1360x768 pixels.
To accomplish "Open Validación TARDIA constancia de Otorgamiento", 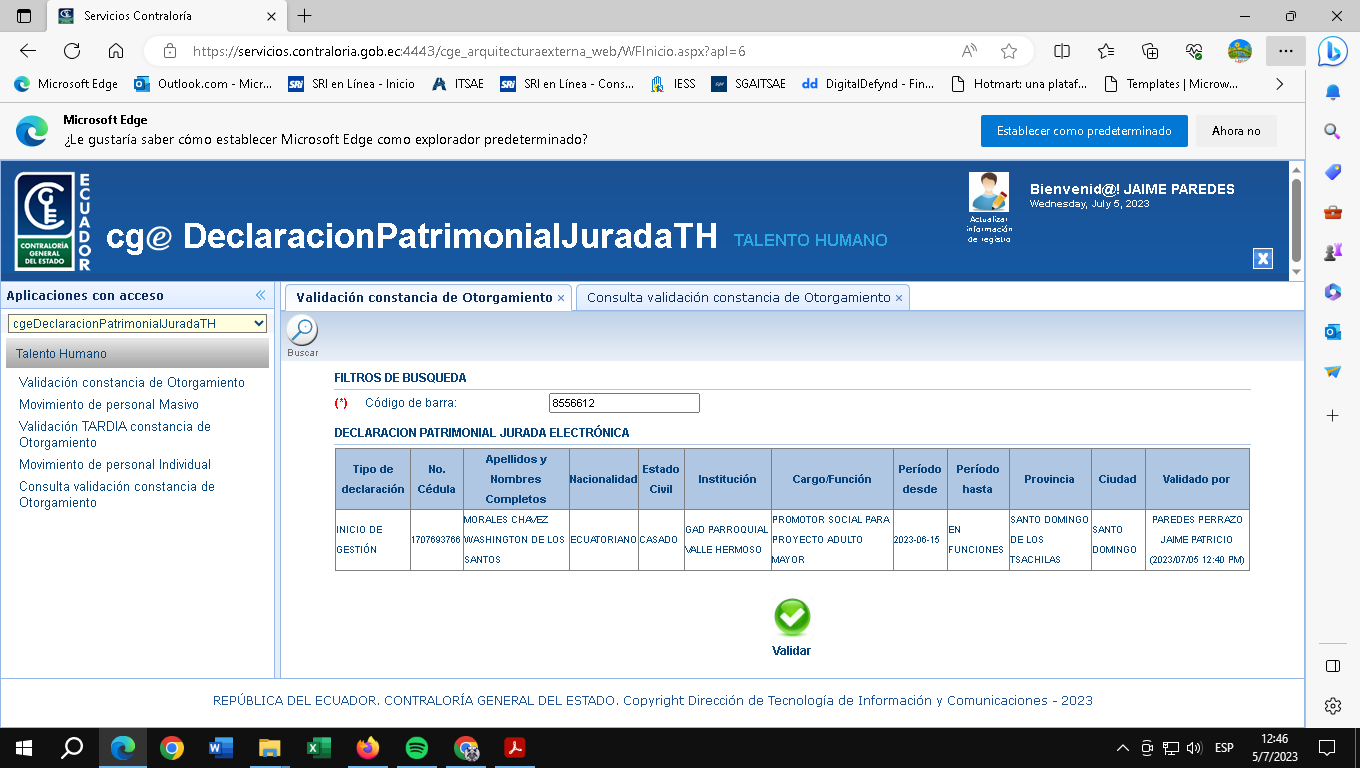I will [115, 434].
